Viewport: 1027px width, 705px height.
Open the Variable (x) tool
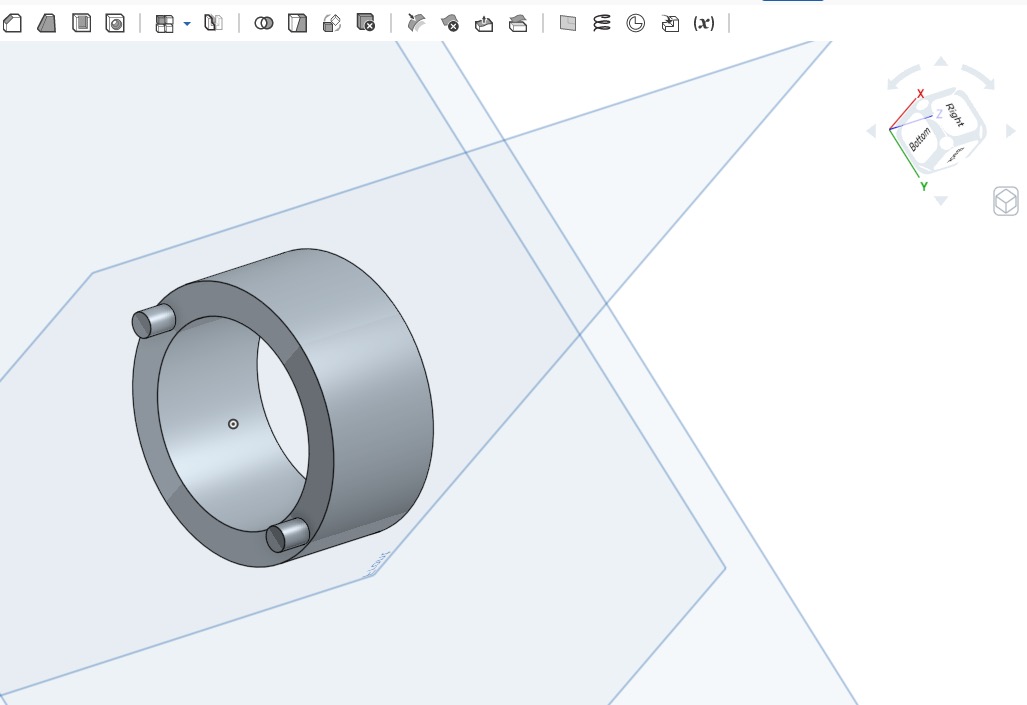click(x=704, y=23)
